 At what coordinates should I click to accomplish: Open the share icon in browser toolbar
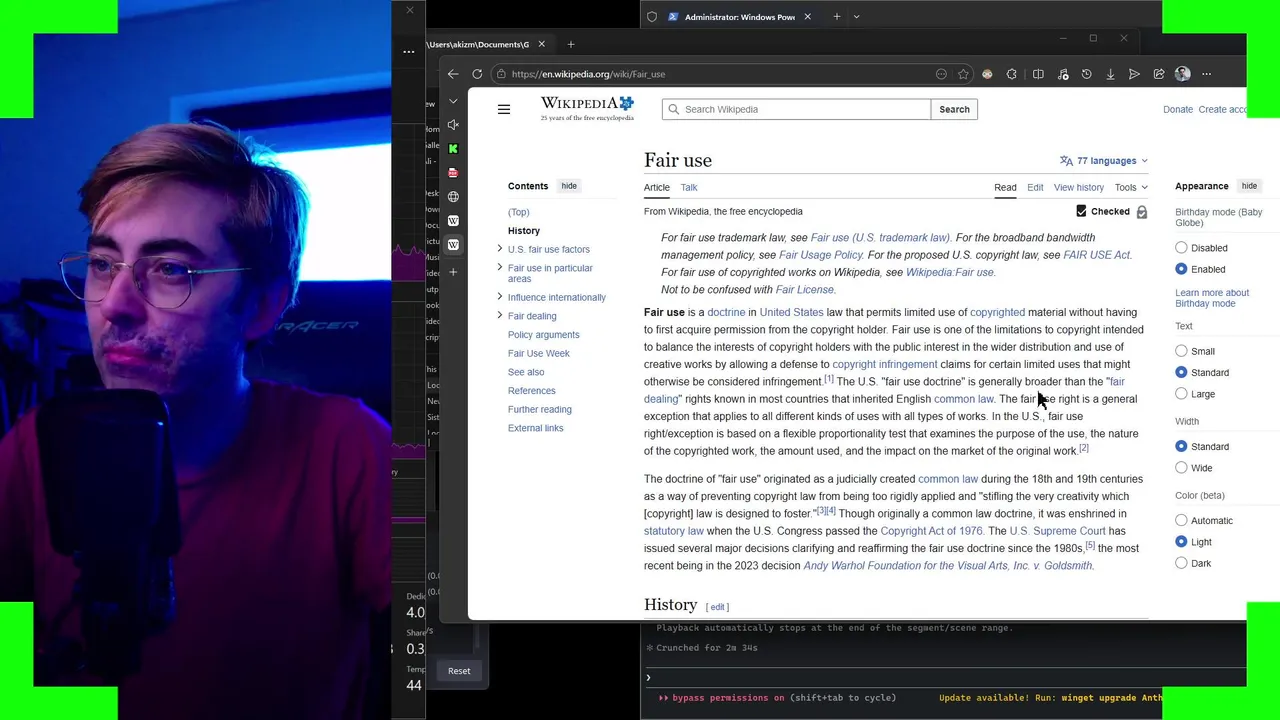click(1159, 74)
